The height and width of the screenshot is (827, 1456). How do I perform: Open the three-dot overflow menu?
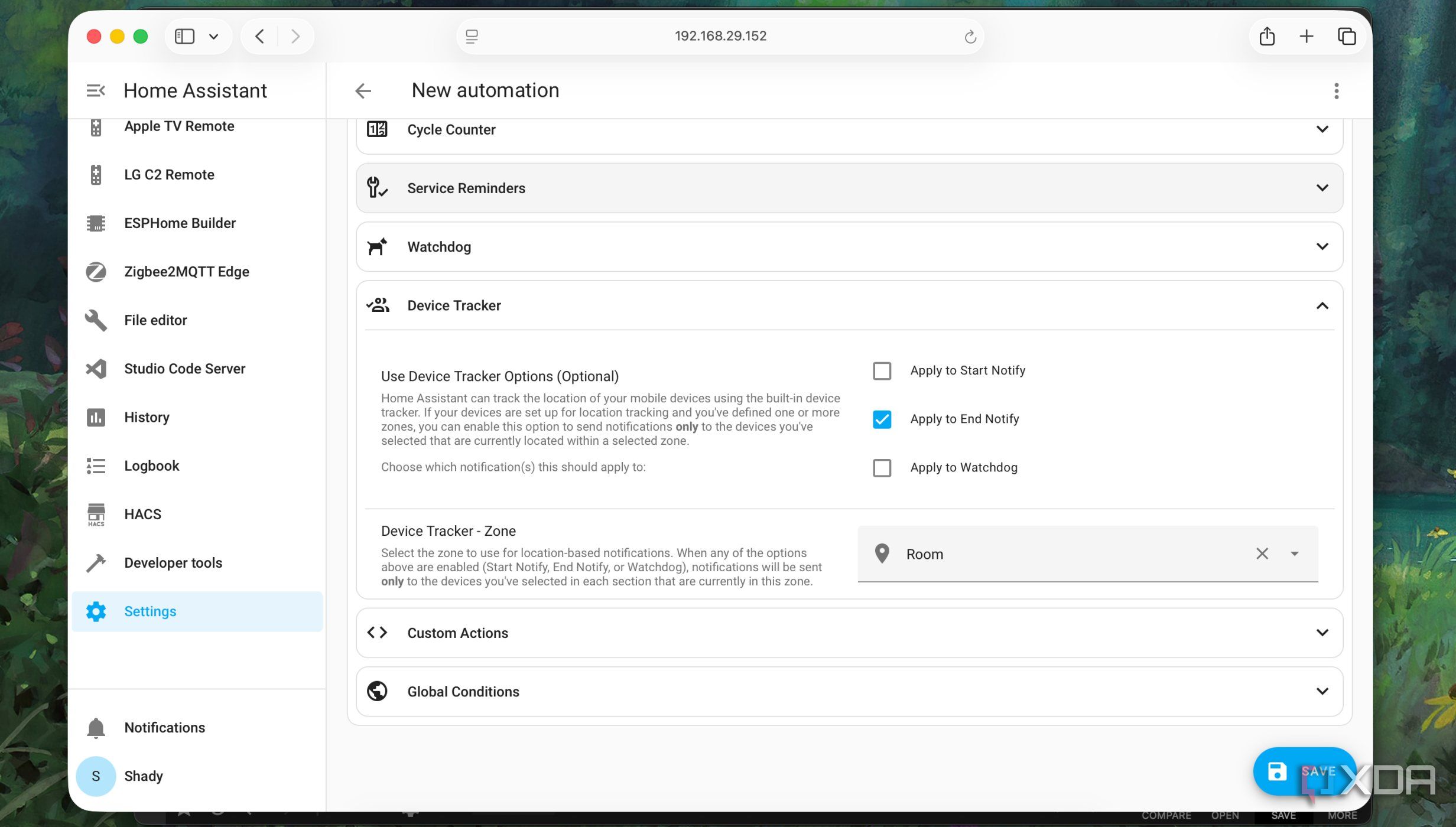pyautogui.click(x=1336, y=90)
